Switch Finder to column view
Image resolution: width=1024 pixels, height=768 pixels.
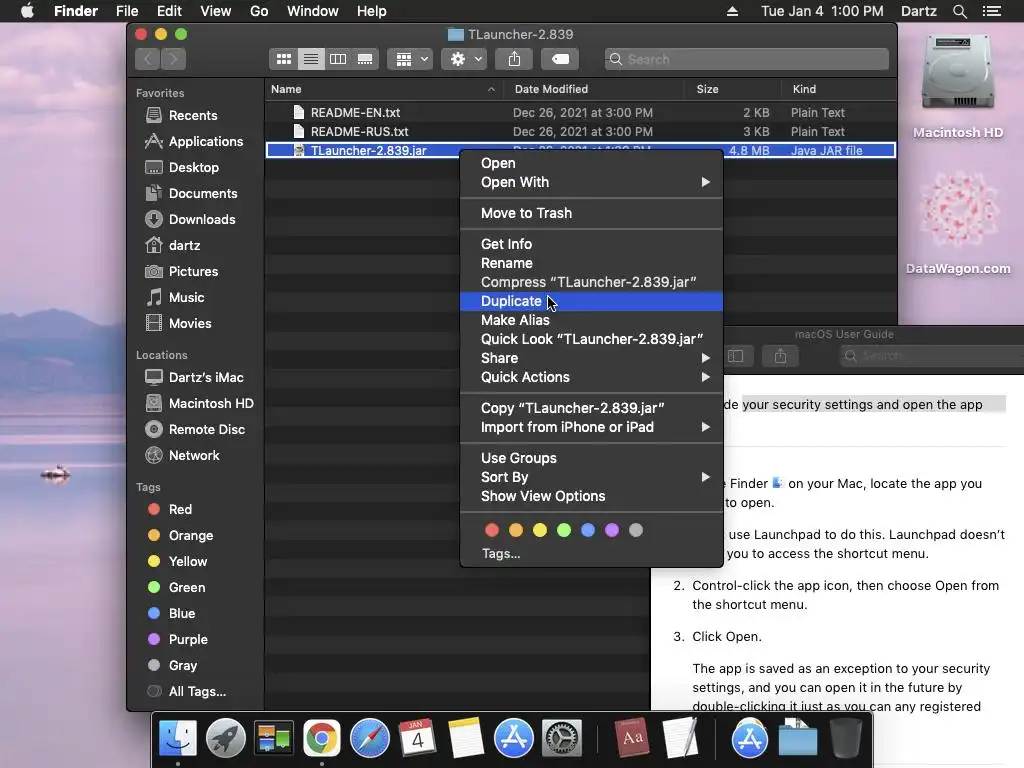point(338,59)
